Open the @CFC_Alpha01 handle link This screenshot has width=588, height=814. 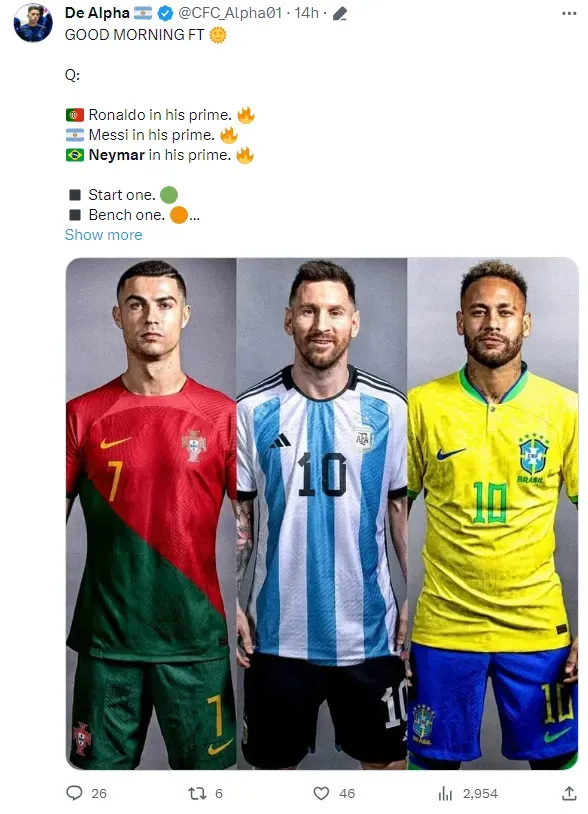[x=230, y=13]
